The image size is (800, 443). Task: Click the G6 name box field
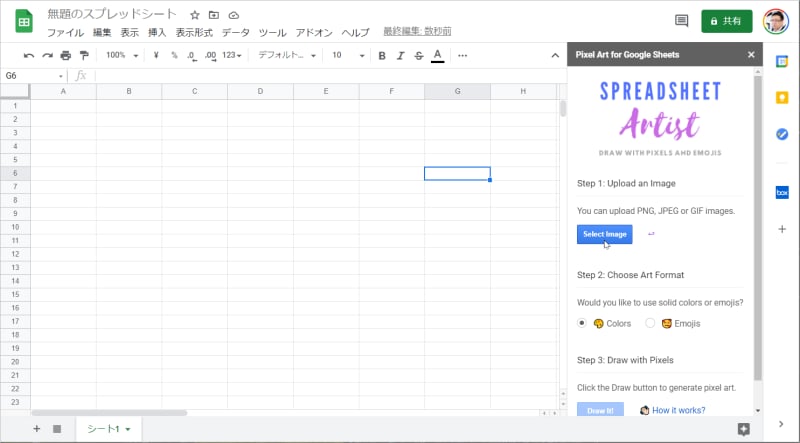(x=30, y=76)
